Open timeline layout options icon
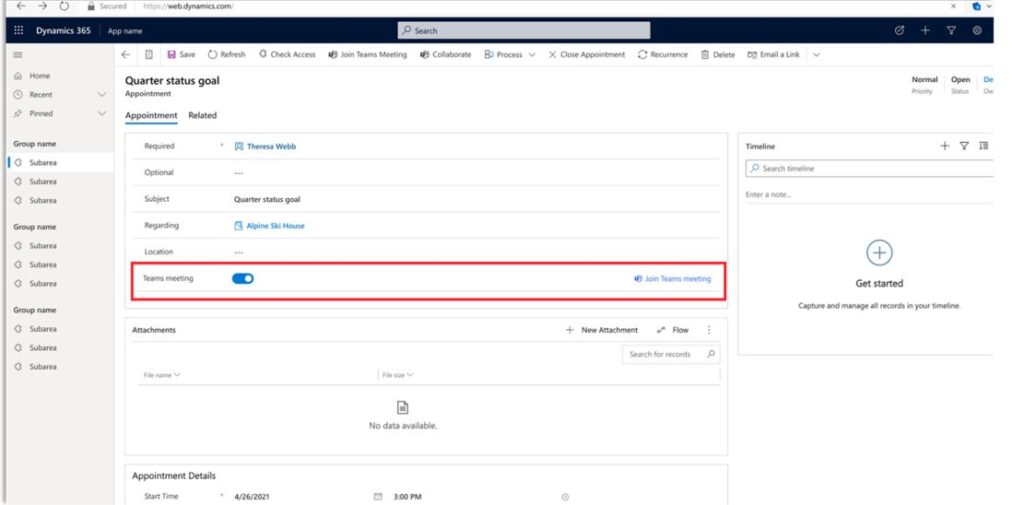This screenshot has width=1024, height=505. click(984, 146)
